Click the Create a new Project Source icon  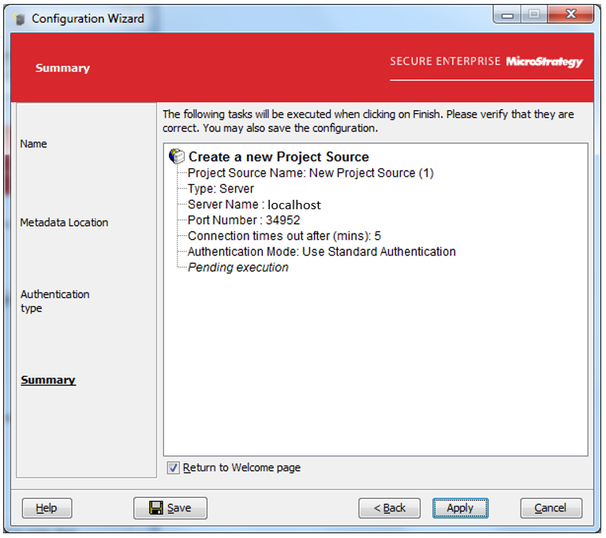coord(177,156)
